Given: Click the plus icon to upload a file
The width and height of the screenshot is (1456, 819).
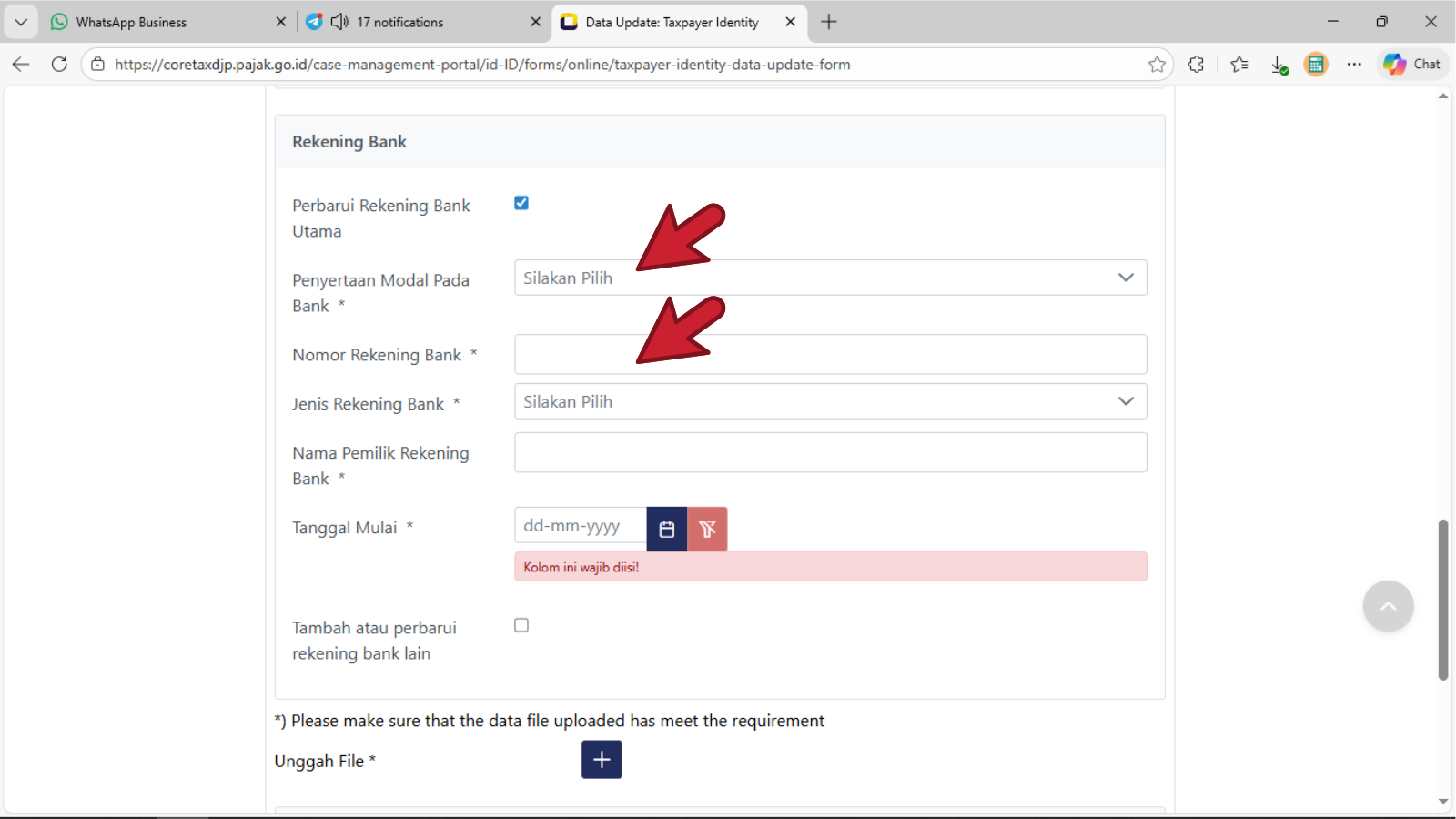Looking at the screenshot, I should coord(602,760).
